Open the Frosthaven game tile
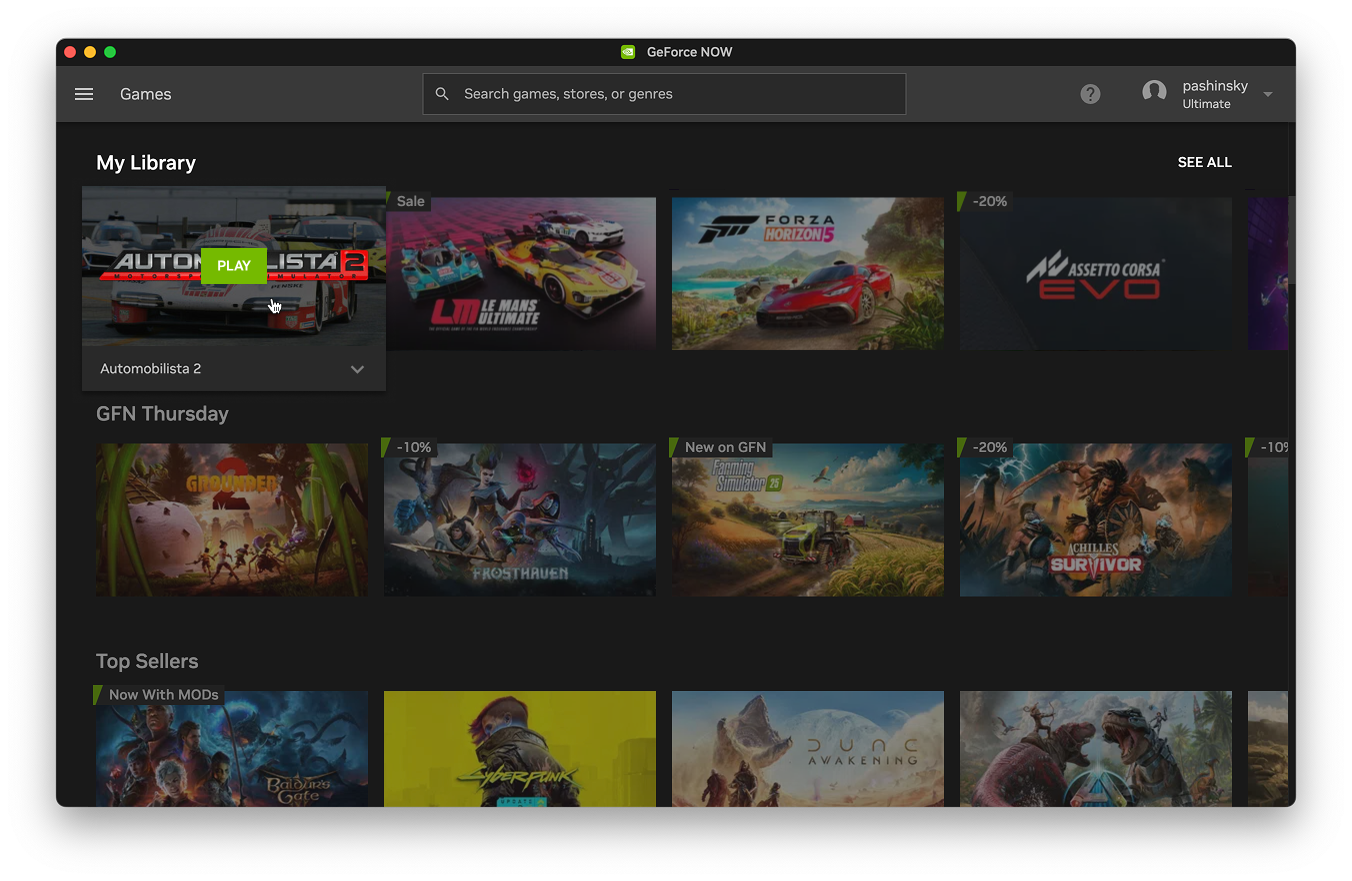The height and width of the screenshot is (881, 1352). [520, 520]
